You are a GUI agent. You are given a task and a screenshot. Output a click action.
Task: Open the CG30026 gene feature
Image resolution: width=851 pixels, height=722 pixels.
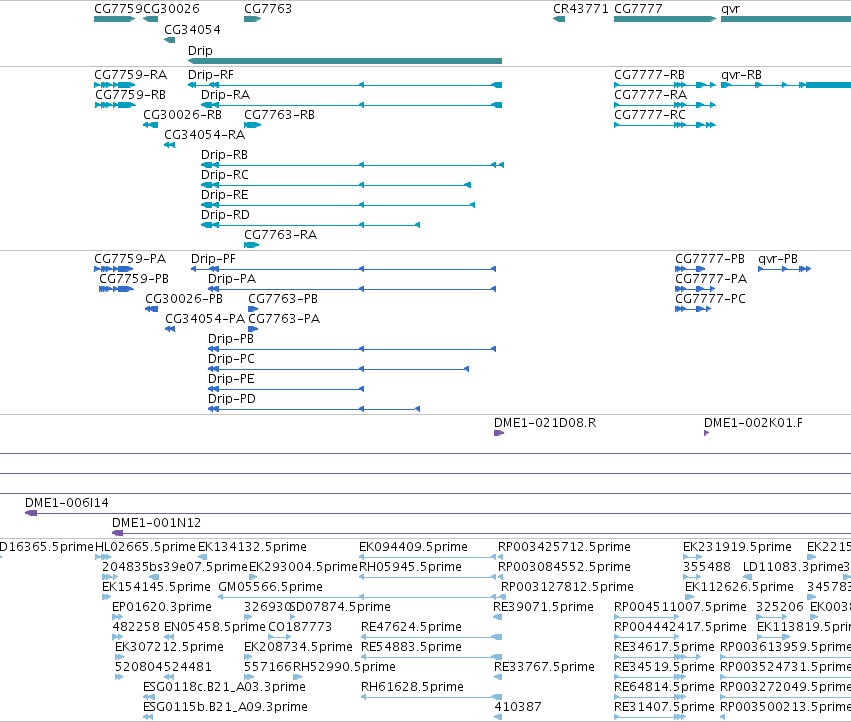(150, 19)
